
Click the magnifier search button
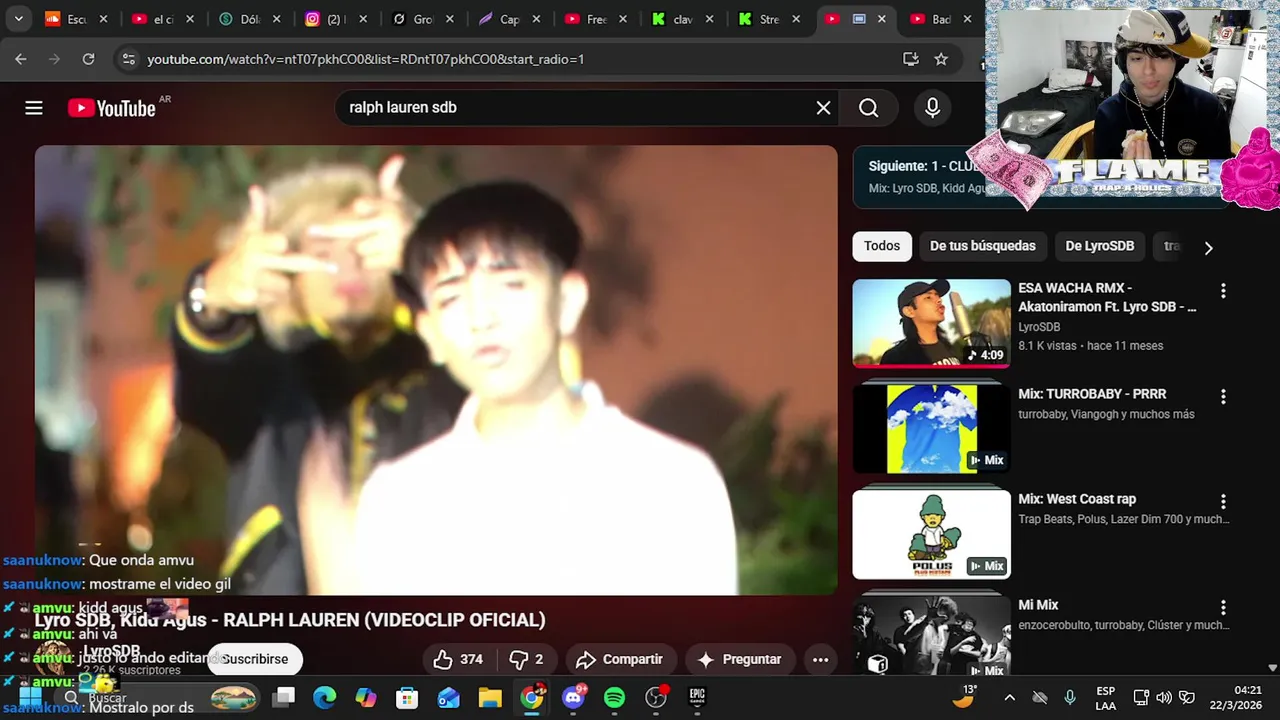868,108
